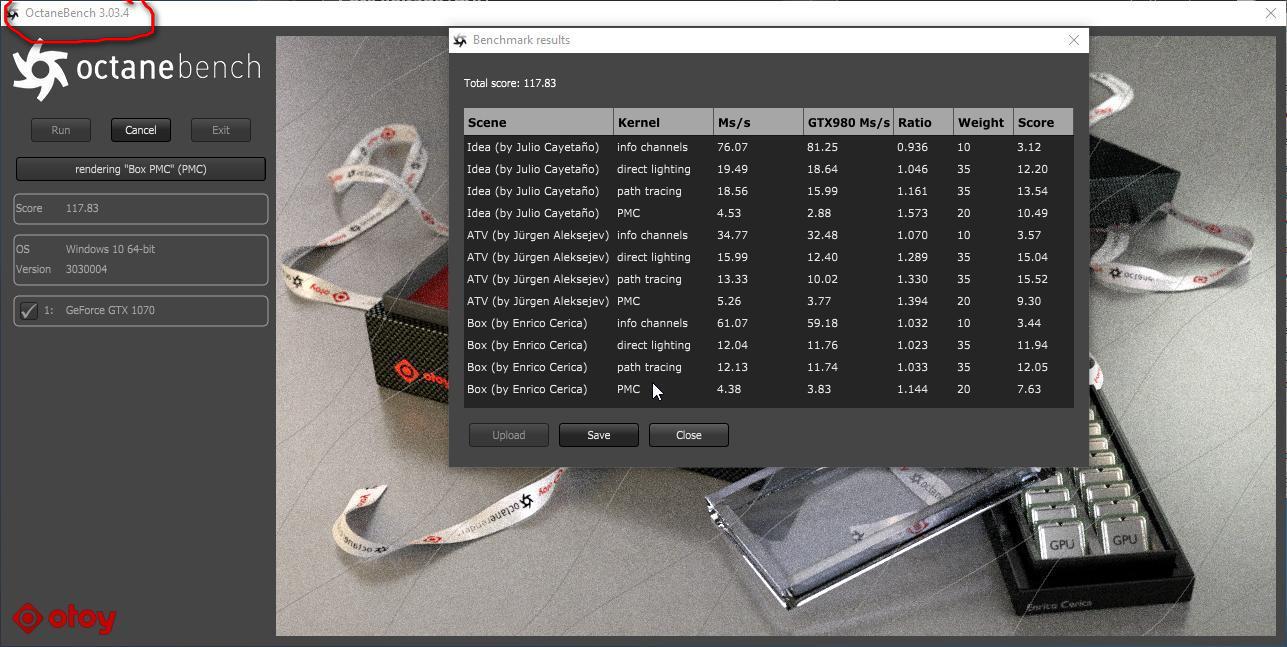Screen dimensions: 1287x647
Task: Click the Total score: 117.83 text
Action: tap(510, 83)
